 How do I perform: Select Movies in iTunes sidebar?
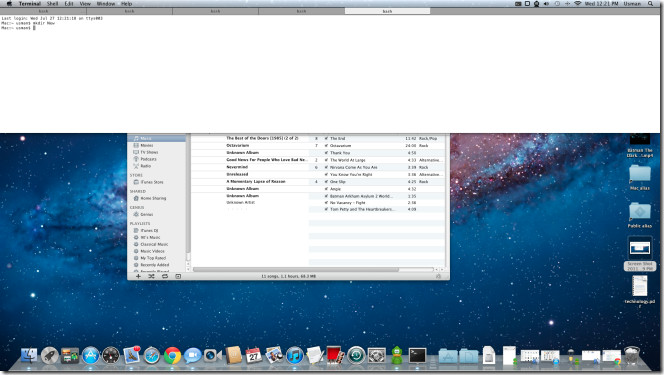point(147,145)
